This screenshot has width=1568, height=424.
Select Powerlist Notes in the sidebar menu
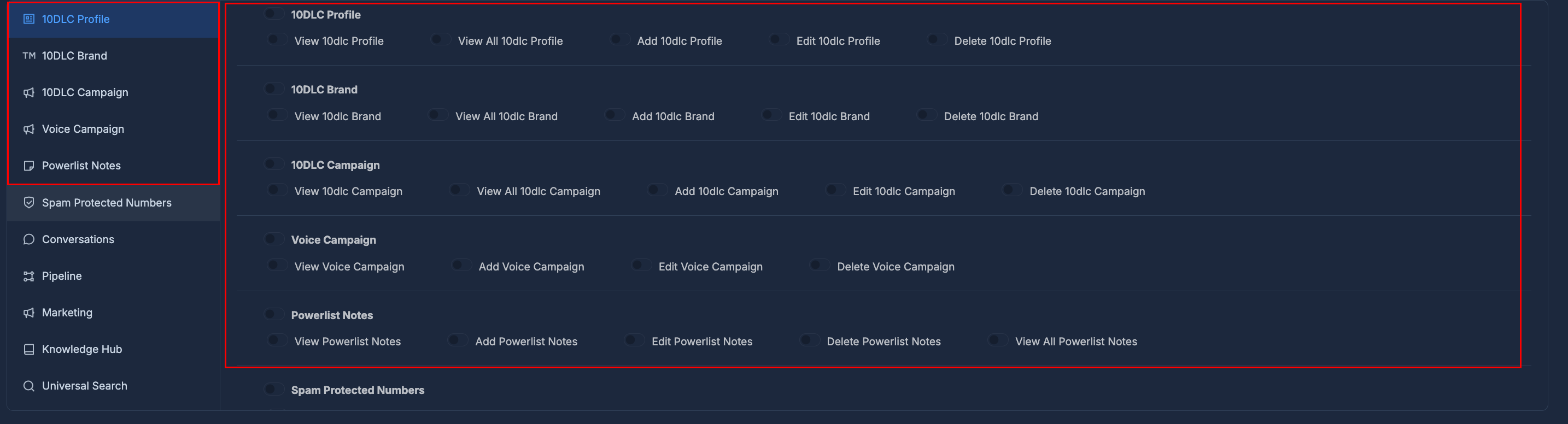pyautogui.click(x=81, y=165)
